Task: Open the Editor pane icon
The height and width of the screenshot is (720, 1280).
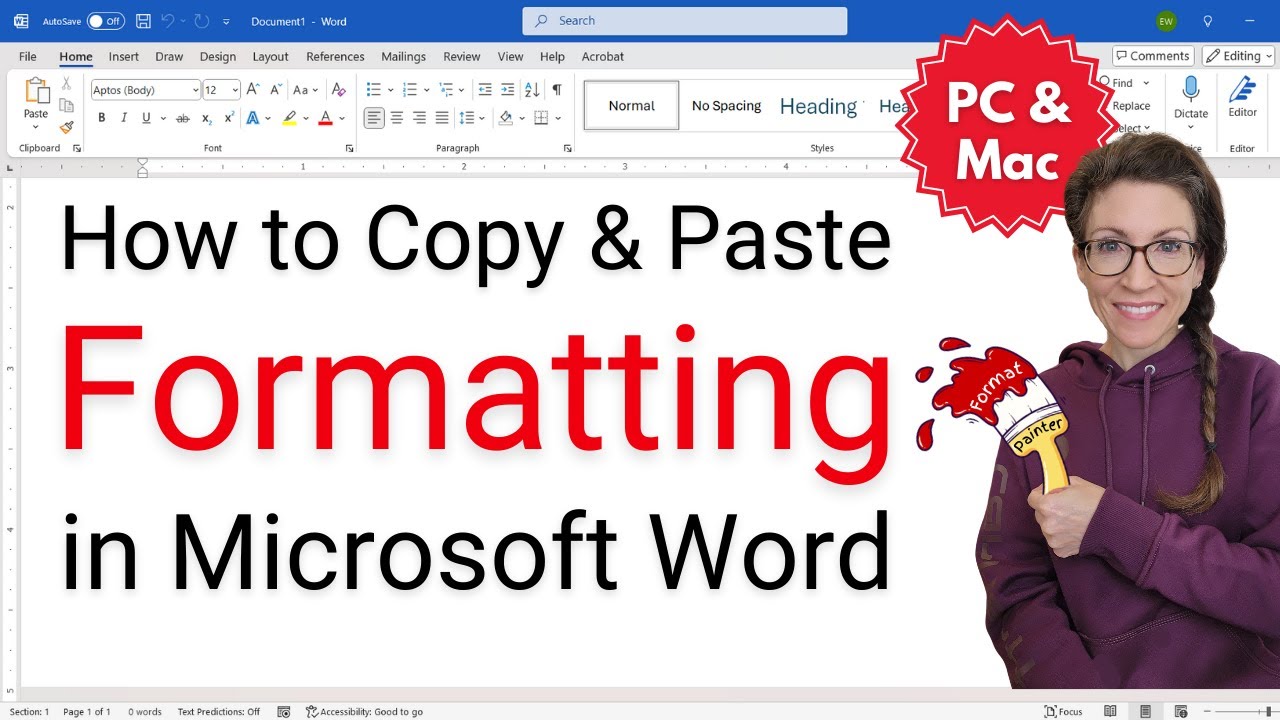Action: [x=1243, y=90]
